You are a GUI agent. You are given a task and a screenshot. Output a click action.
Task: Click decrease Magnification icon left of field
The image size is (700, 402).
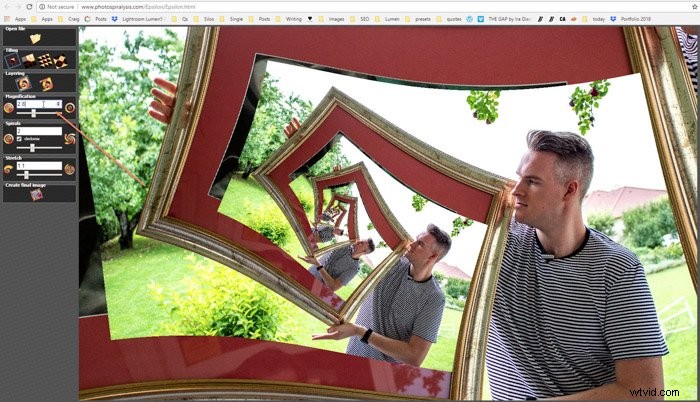click(x=8, y=108)
